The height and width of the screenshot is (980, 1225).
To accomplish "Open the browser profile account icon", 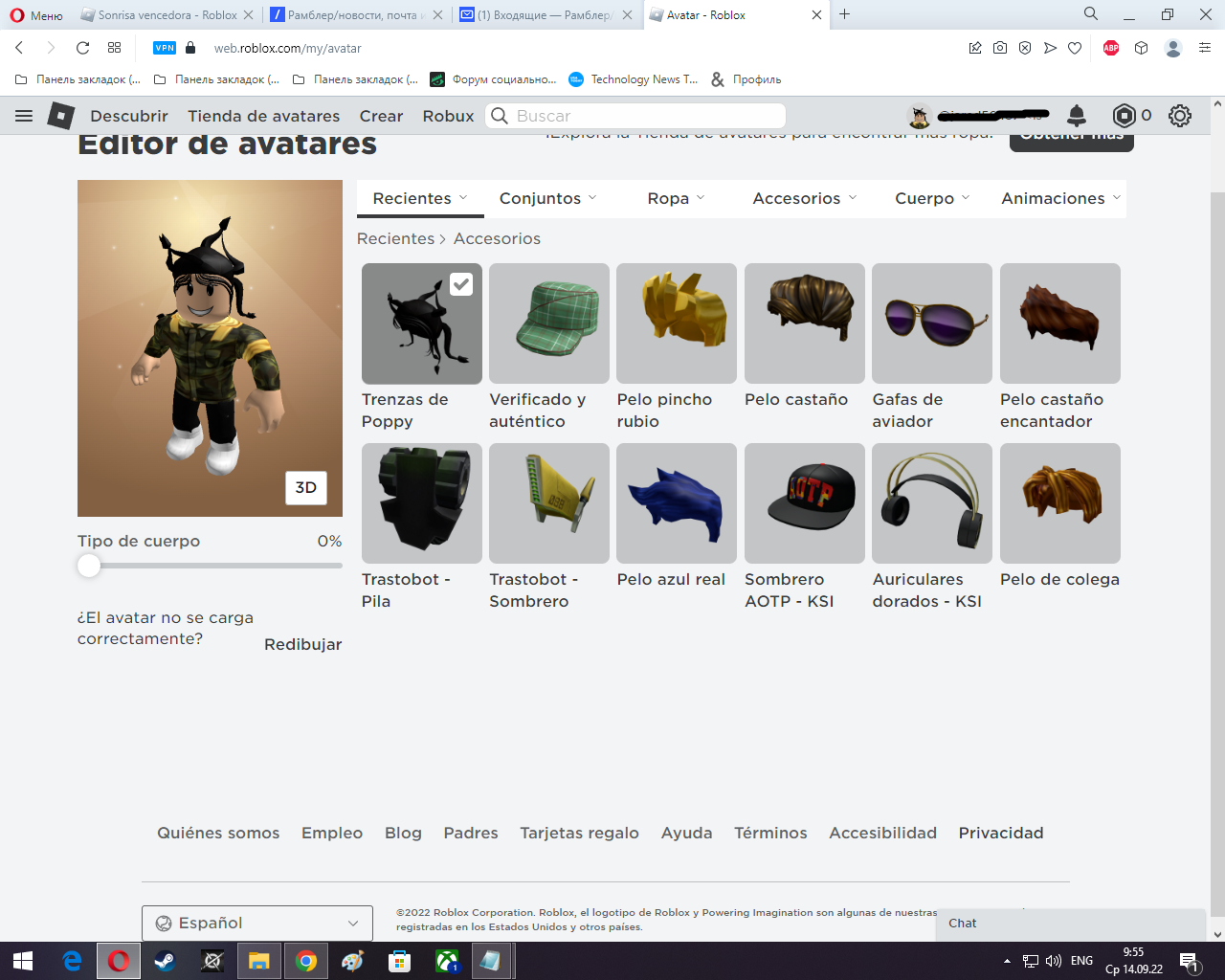I will [x=1173, y=48].
